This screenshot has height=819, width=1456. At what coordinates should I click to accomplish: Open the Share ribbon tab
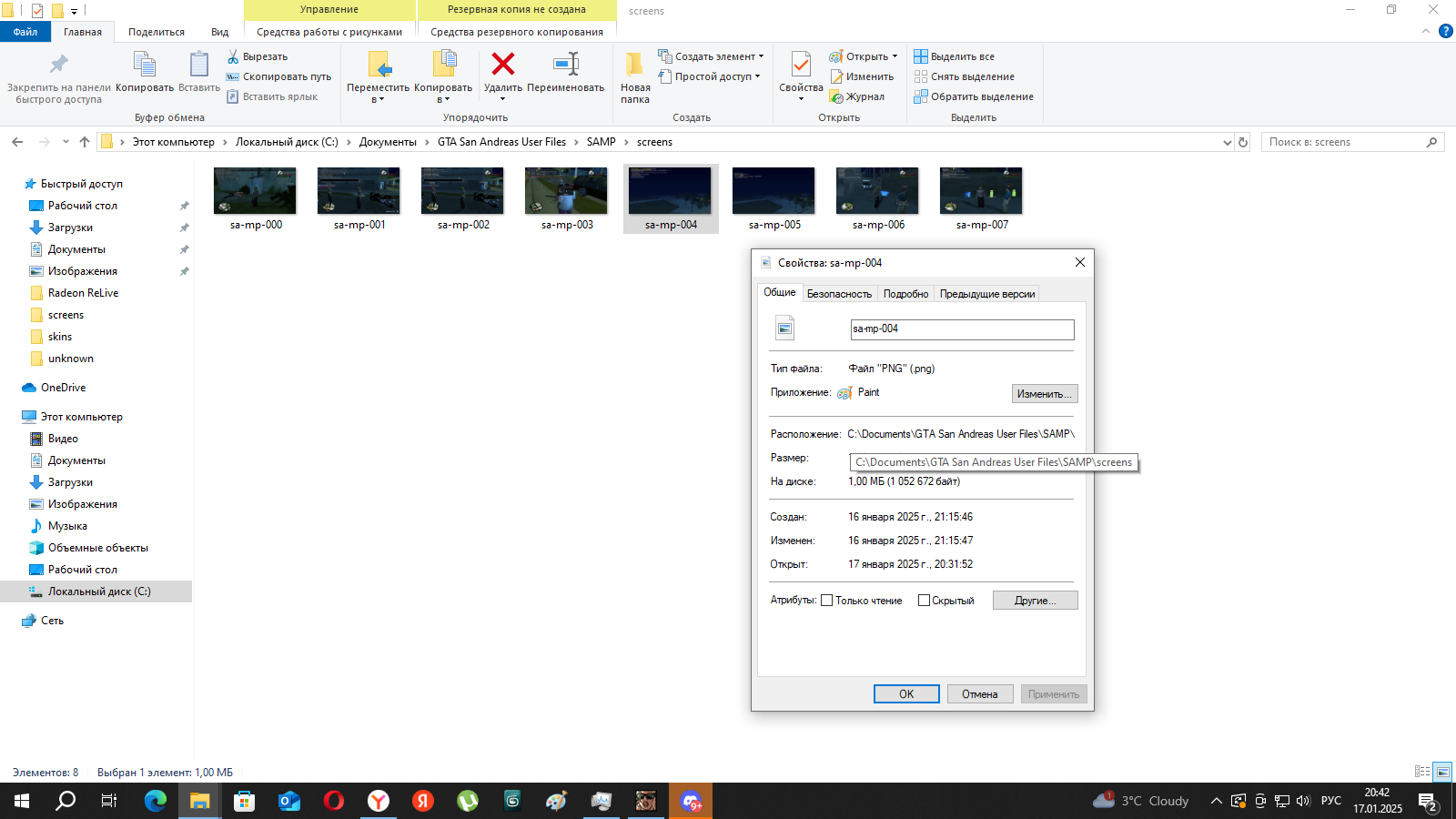[156, 32]
